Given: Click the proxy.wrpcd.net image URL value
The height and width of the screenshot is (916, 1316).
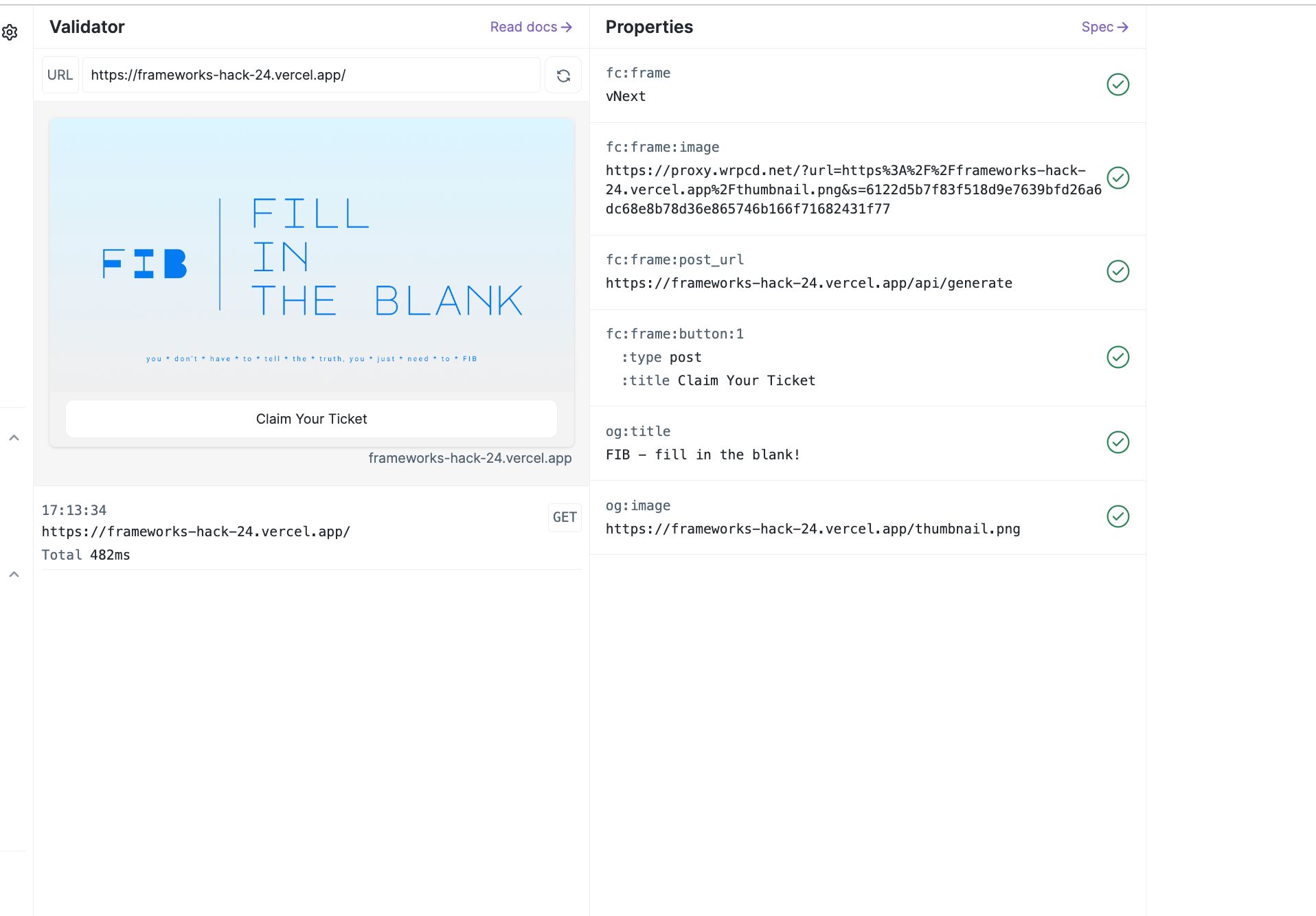Looking at the screenshot, I should (x=853, y=190).
